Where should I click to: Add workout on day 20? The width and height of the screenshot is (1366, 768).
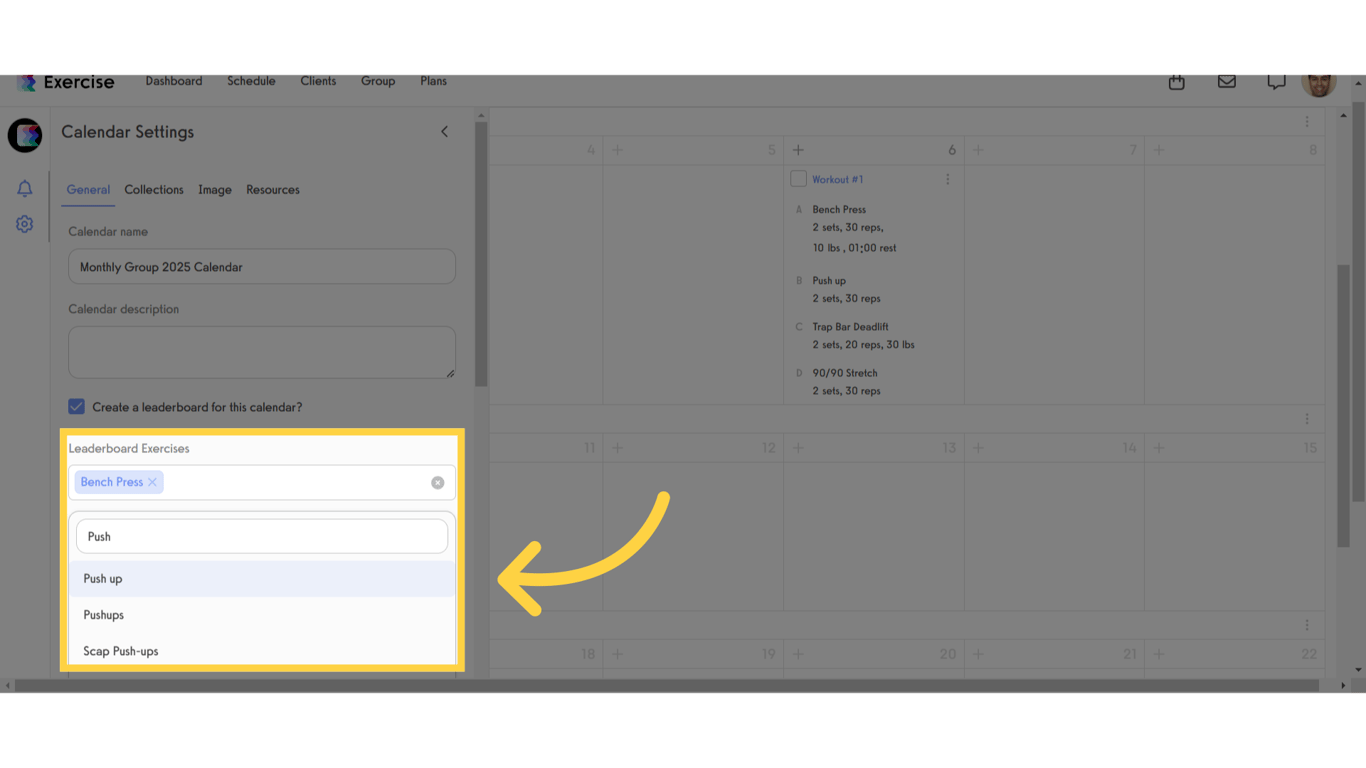tap(798, 654)
